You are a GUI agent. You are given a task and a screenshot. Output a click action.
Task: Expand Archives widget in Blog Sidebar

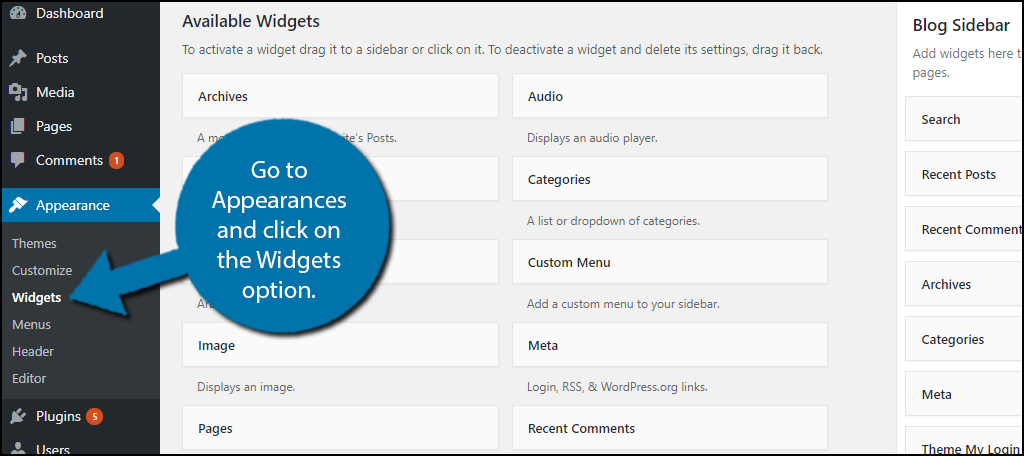click(x=964, y=284)
